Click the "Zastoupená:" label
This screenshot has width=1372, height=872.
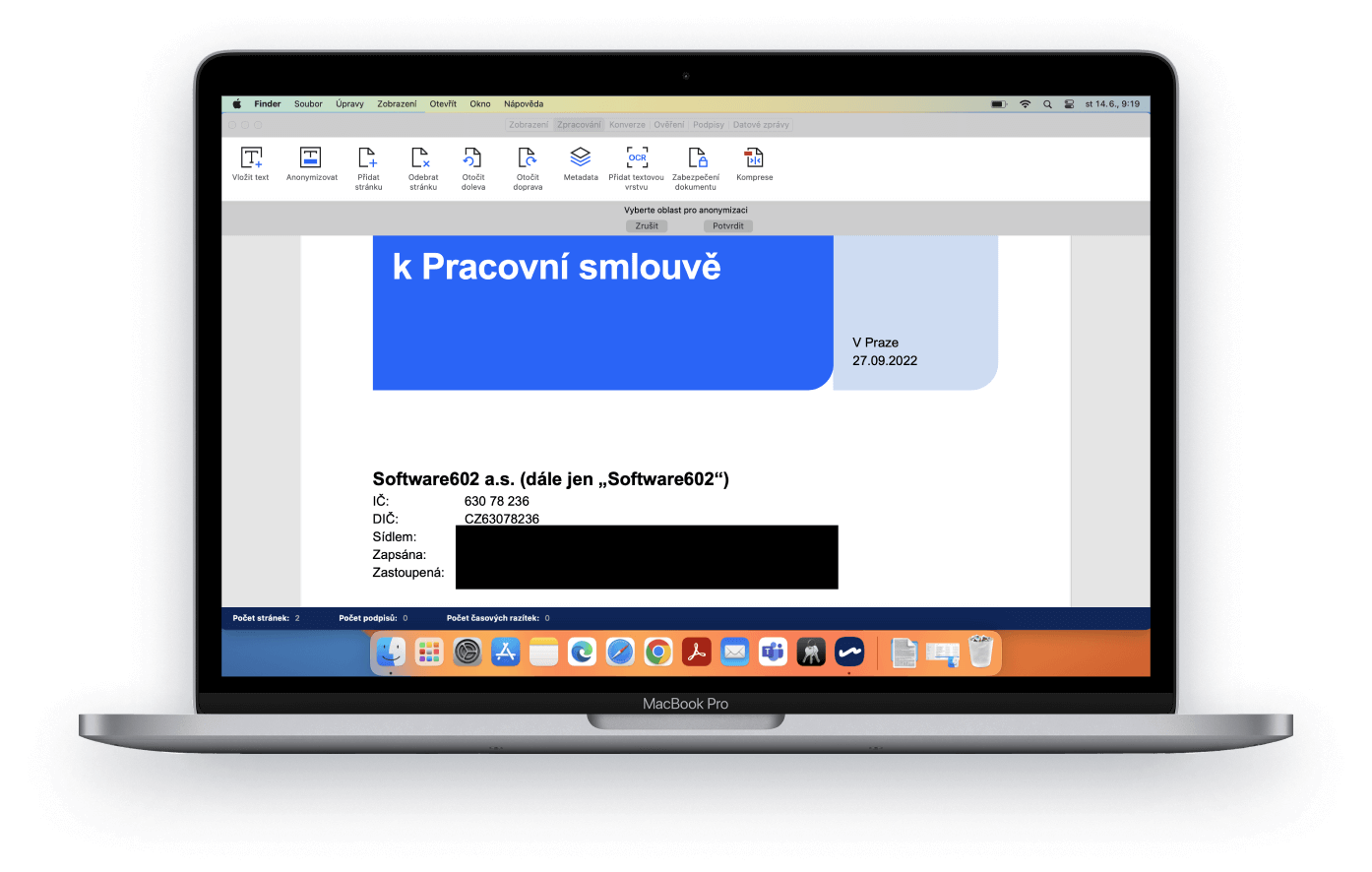tap(408, 573)
